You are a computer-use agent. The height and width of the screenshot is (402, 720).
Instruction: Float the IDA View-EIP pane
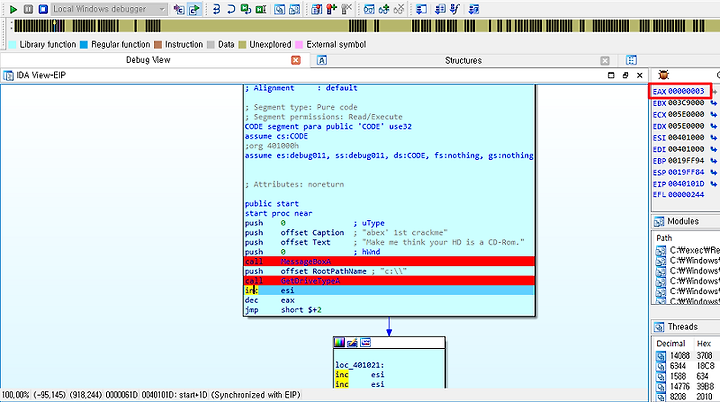click(625, 75)
